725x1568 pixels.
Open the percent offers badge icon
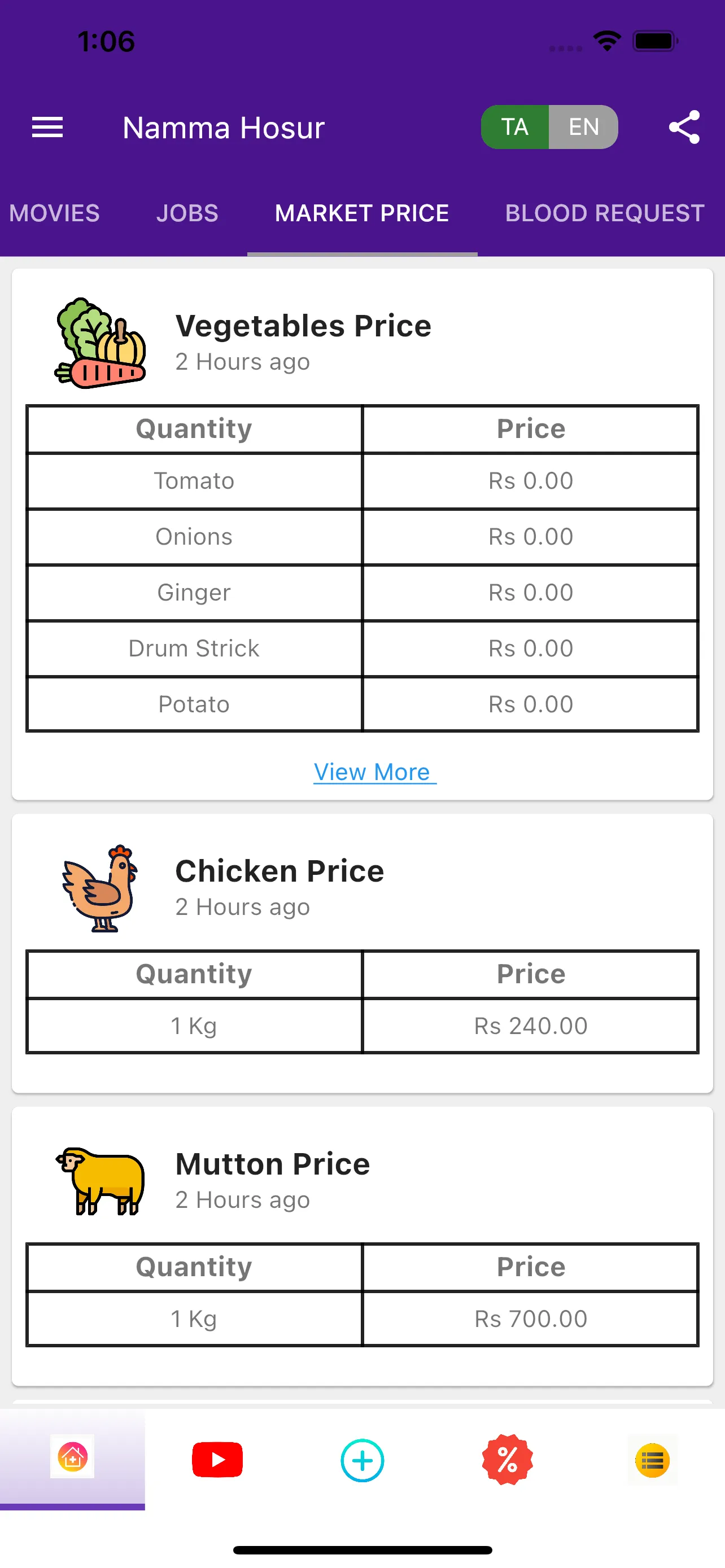point(507,1460)
